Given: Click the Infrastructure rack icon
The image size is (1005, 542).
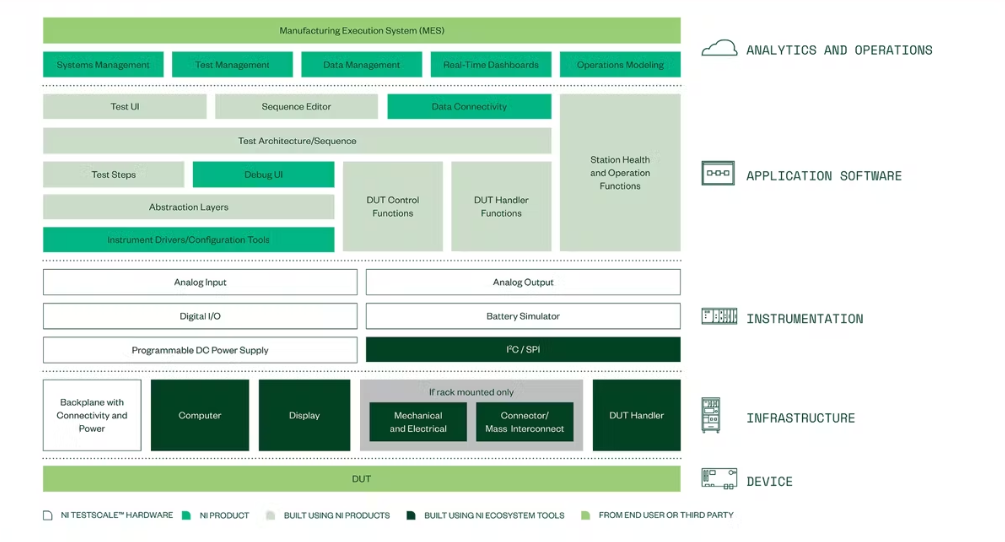Looking at the screenshot, I should (711, 415).
